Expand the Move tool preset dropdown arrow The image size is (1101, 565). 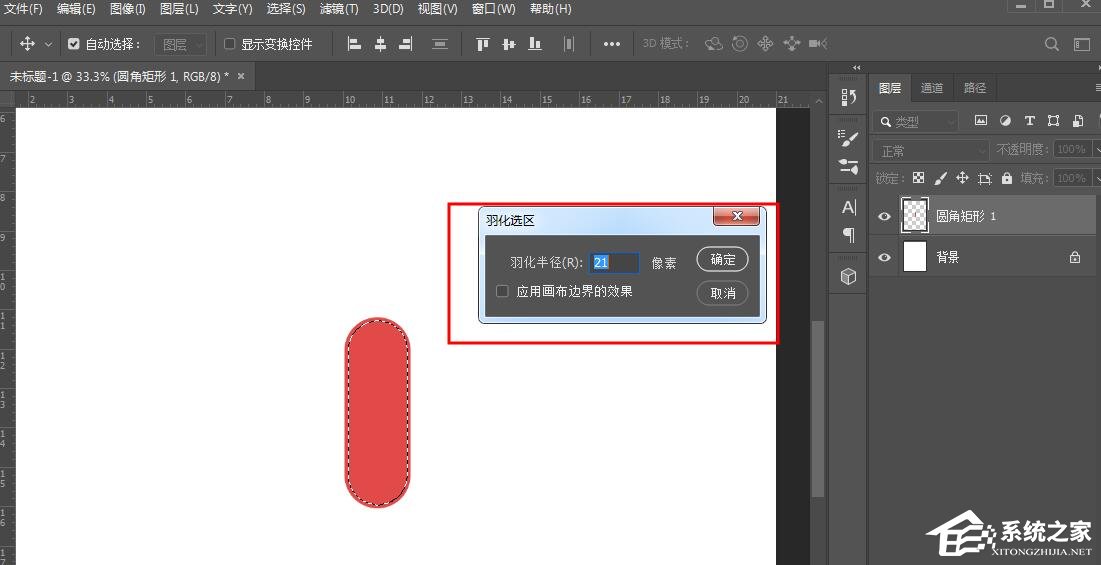pyautogui.click(x=48, y=44)
